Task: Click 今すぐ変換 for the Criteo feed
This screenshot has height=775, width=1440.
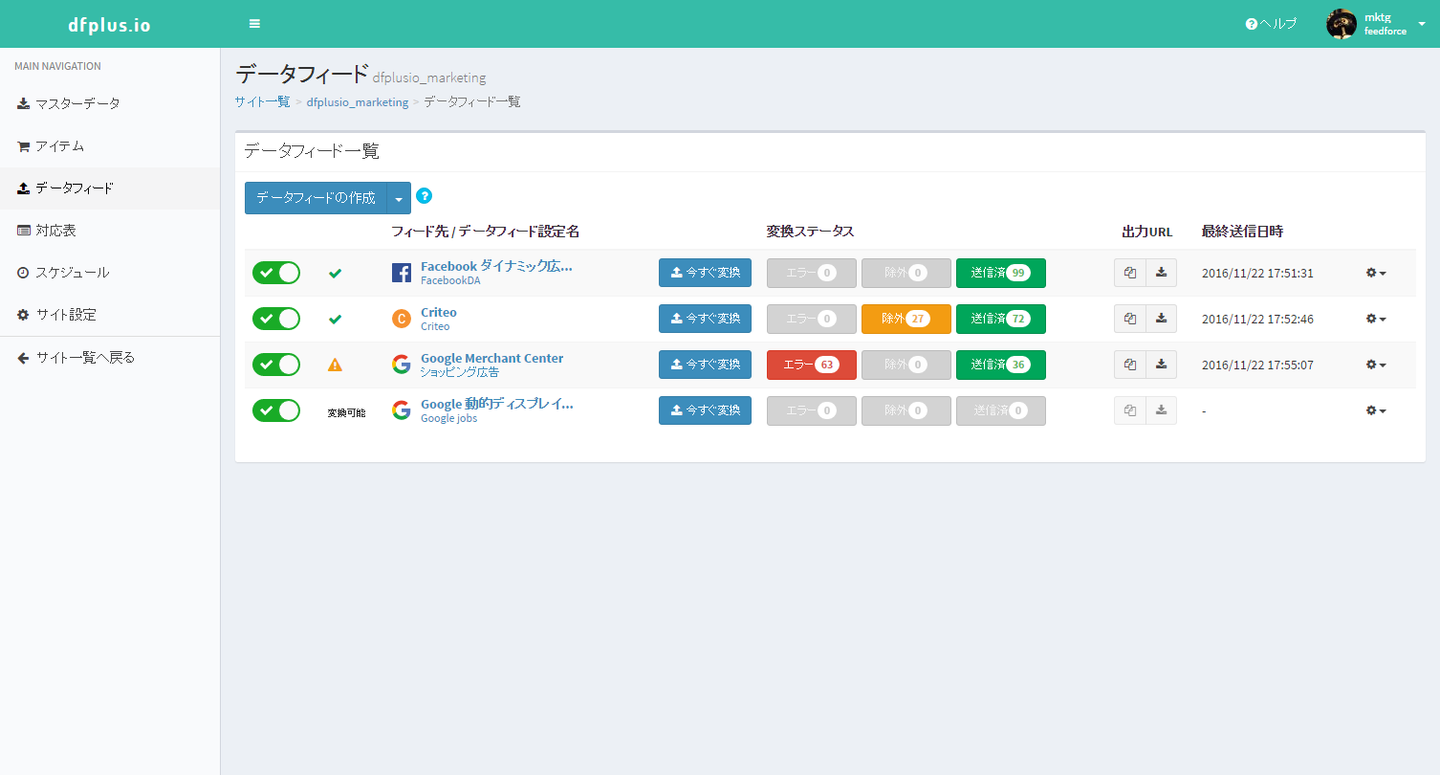Action: tap(705, 319)
